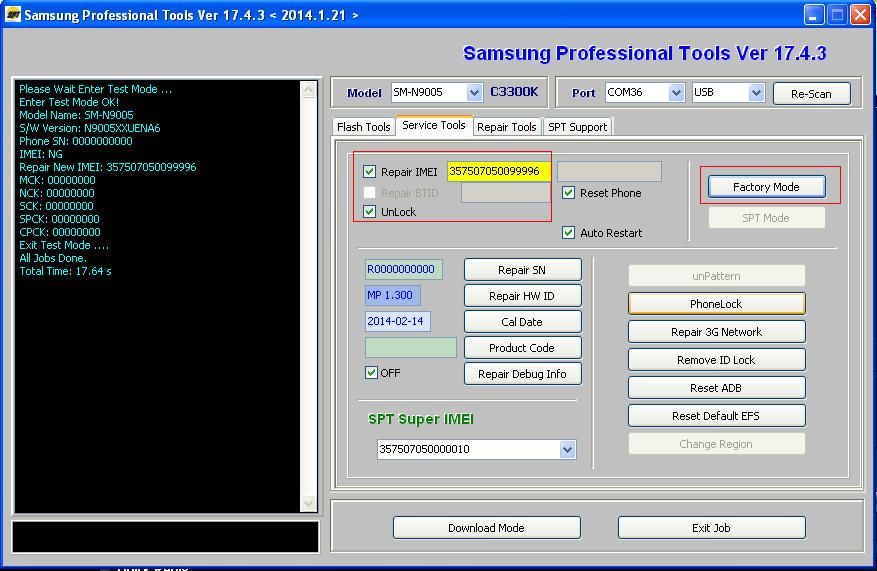Viewport: 877px width, 571px height.
Task: Toggle the UnLock checkbox
Action: click(x=369, y=211)
